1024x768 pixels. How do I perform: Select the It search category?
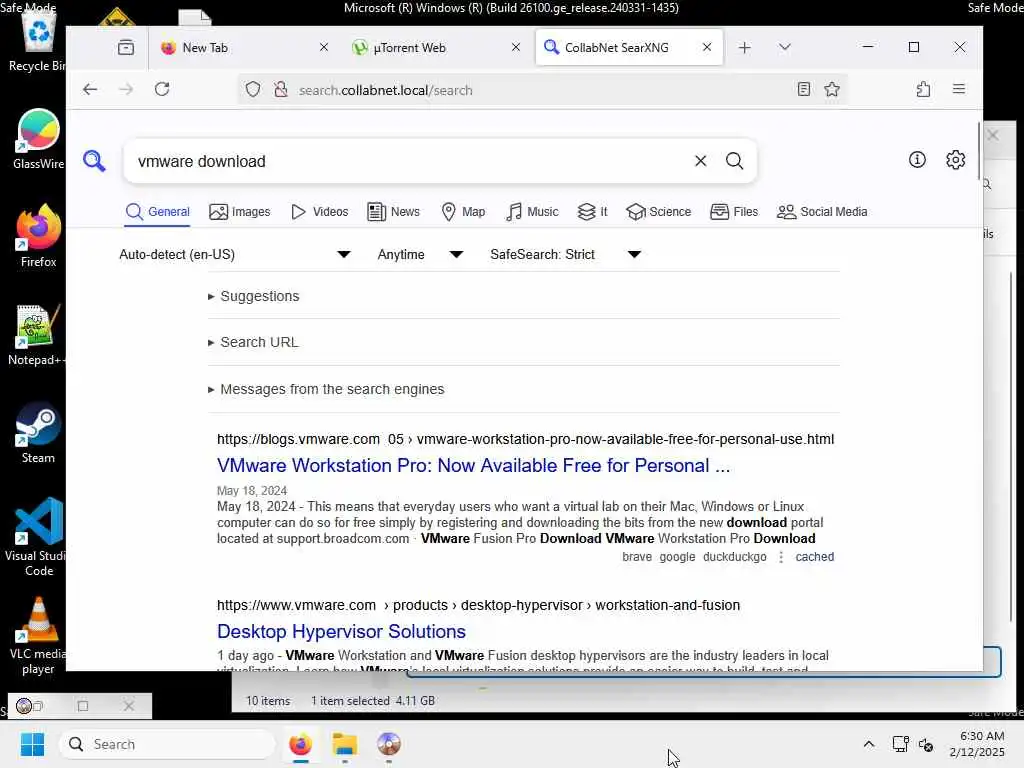pyautogui.click(x=592, y=212)
